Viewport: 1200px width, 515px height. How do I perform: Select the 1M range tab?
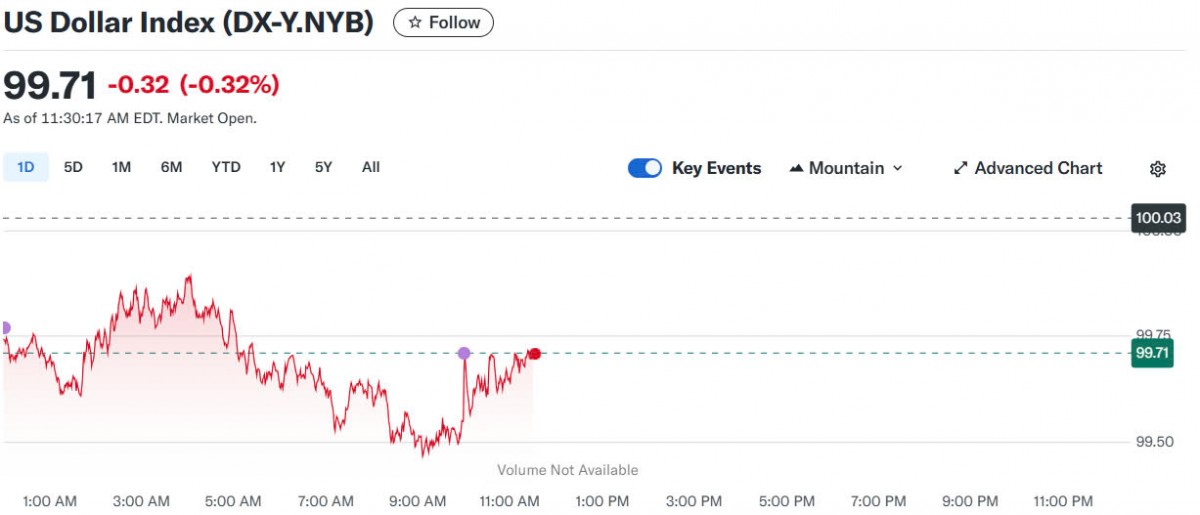click(x=121, y=167)
